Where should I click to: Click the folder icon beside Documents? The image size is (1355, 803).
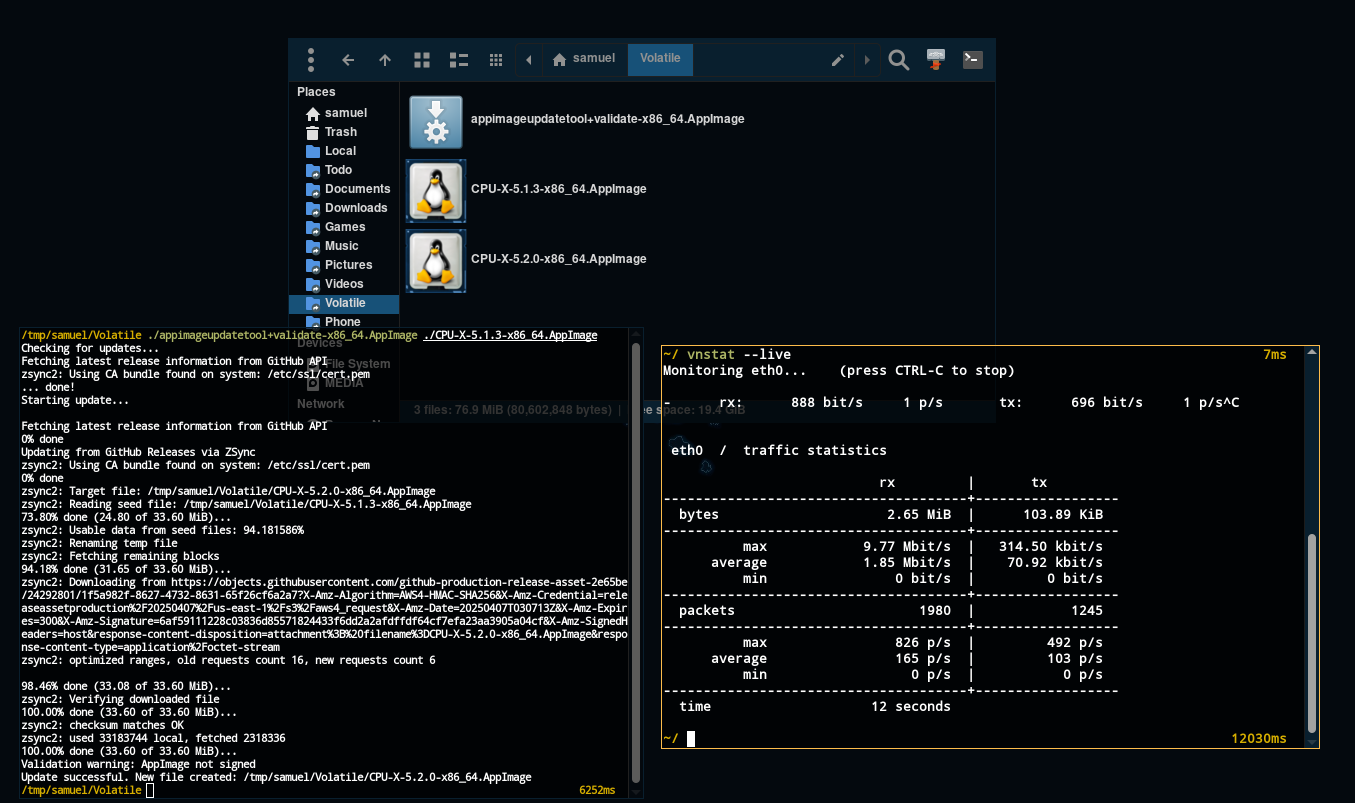(x=313, y=189)
